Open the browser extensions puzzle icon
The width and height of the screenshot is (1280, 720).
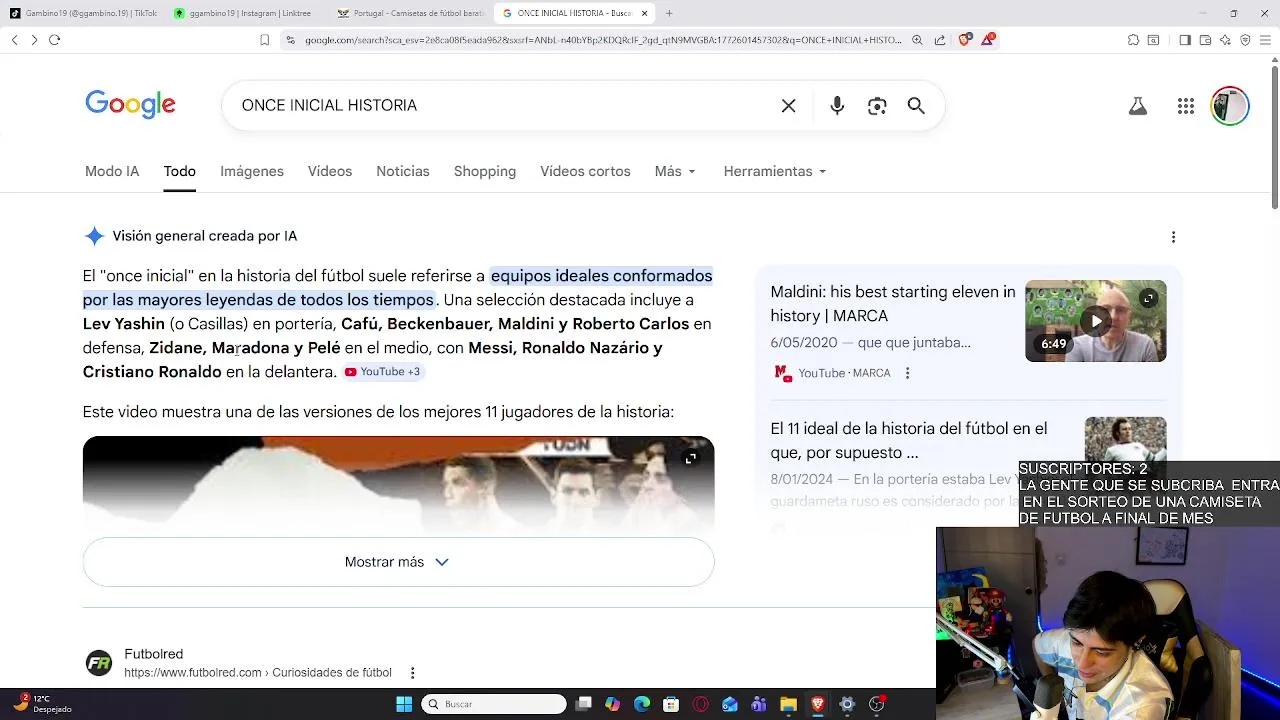click(x=1133, y=40)
